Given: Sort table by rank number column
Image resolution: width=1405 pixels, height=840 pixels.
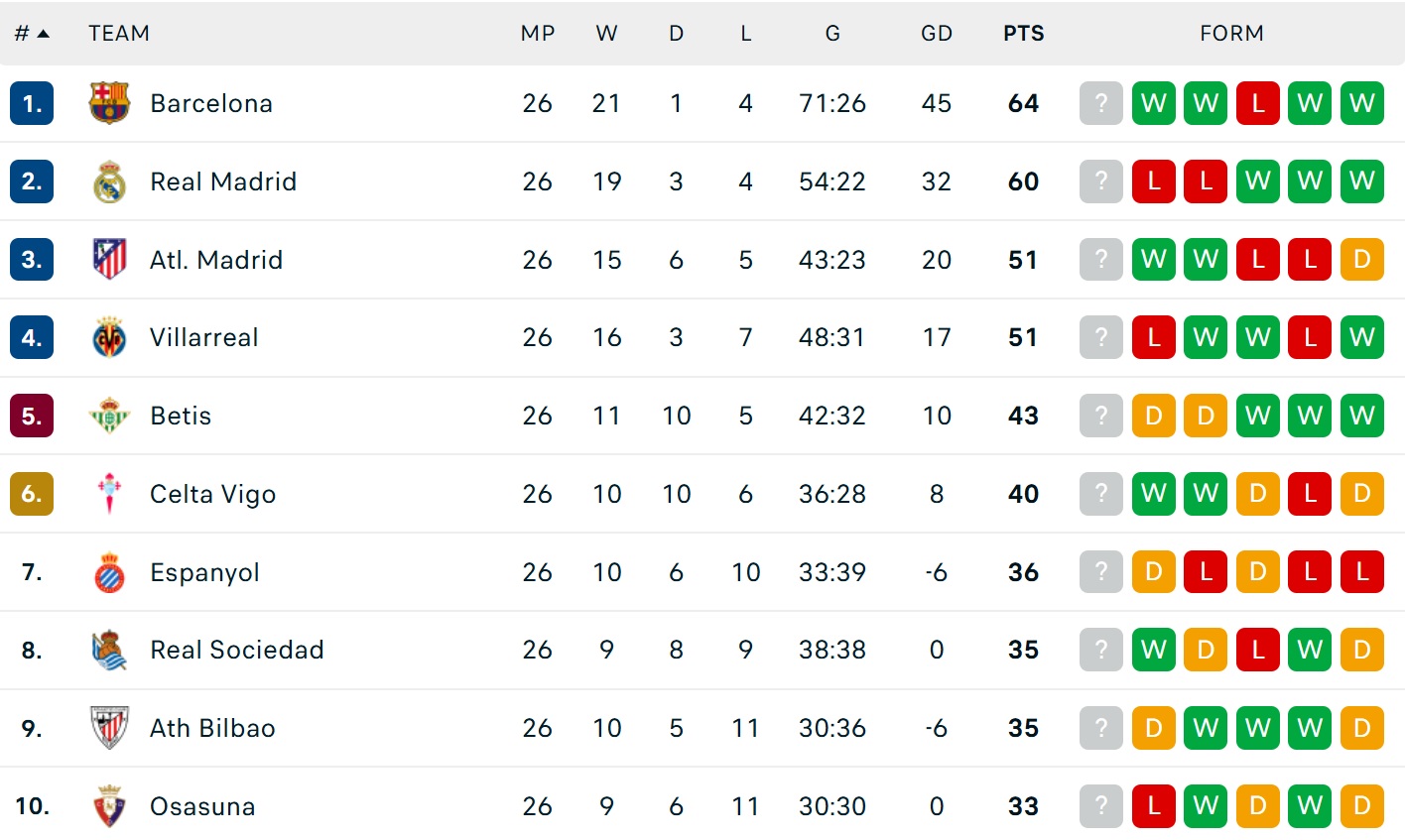Looking at the screenshot, I should click(31, 34).
